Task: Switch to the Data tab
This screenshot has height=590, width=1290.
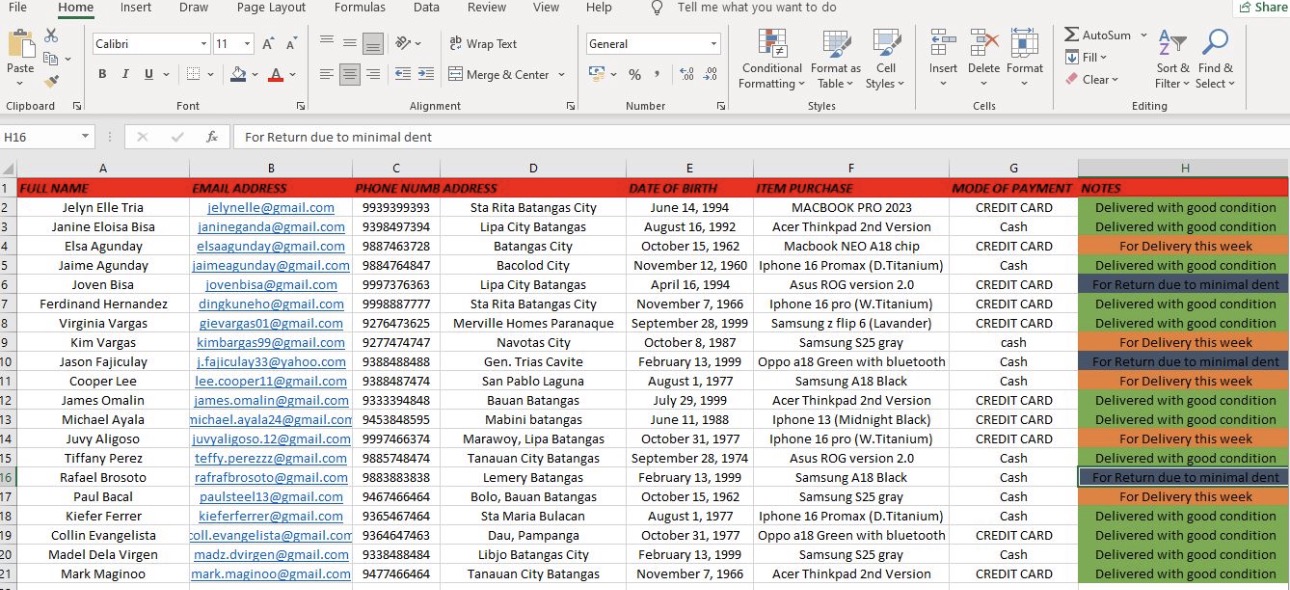Action: pyautogui.click(x=427, y=8)
